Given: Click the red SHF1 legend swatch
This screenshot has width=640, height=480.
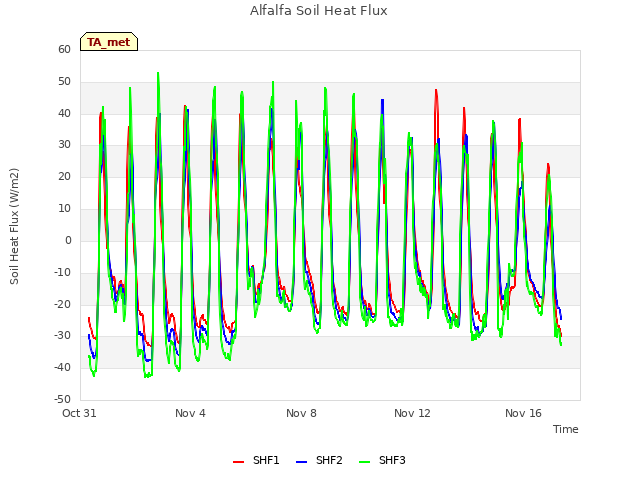Looking at the screenshot, I should (238, 462).
